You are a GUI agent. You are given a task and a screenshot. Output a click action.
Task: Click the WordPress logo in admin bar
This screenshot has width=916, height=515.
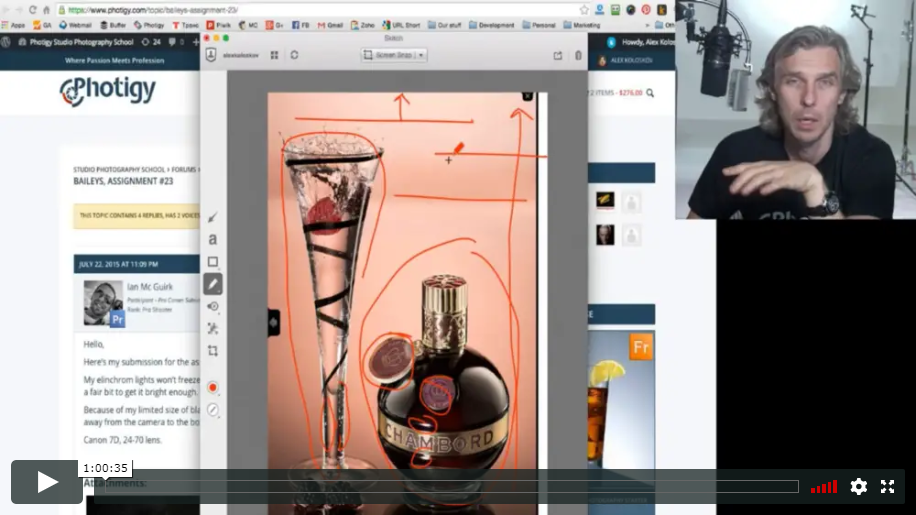coord(6,42)
